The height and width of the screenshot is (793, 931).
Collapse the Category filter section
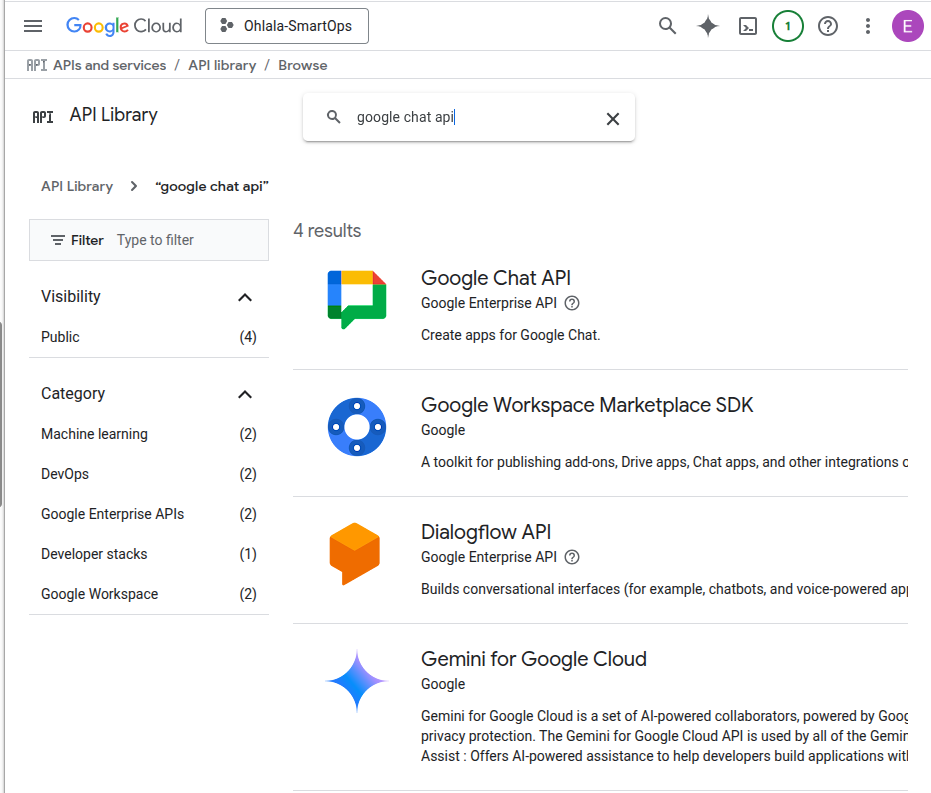(x=245, y=394)
